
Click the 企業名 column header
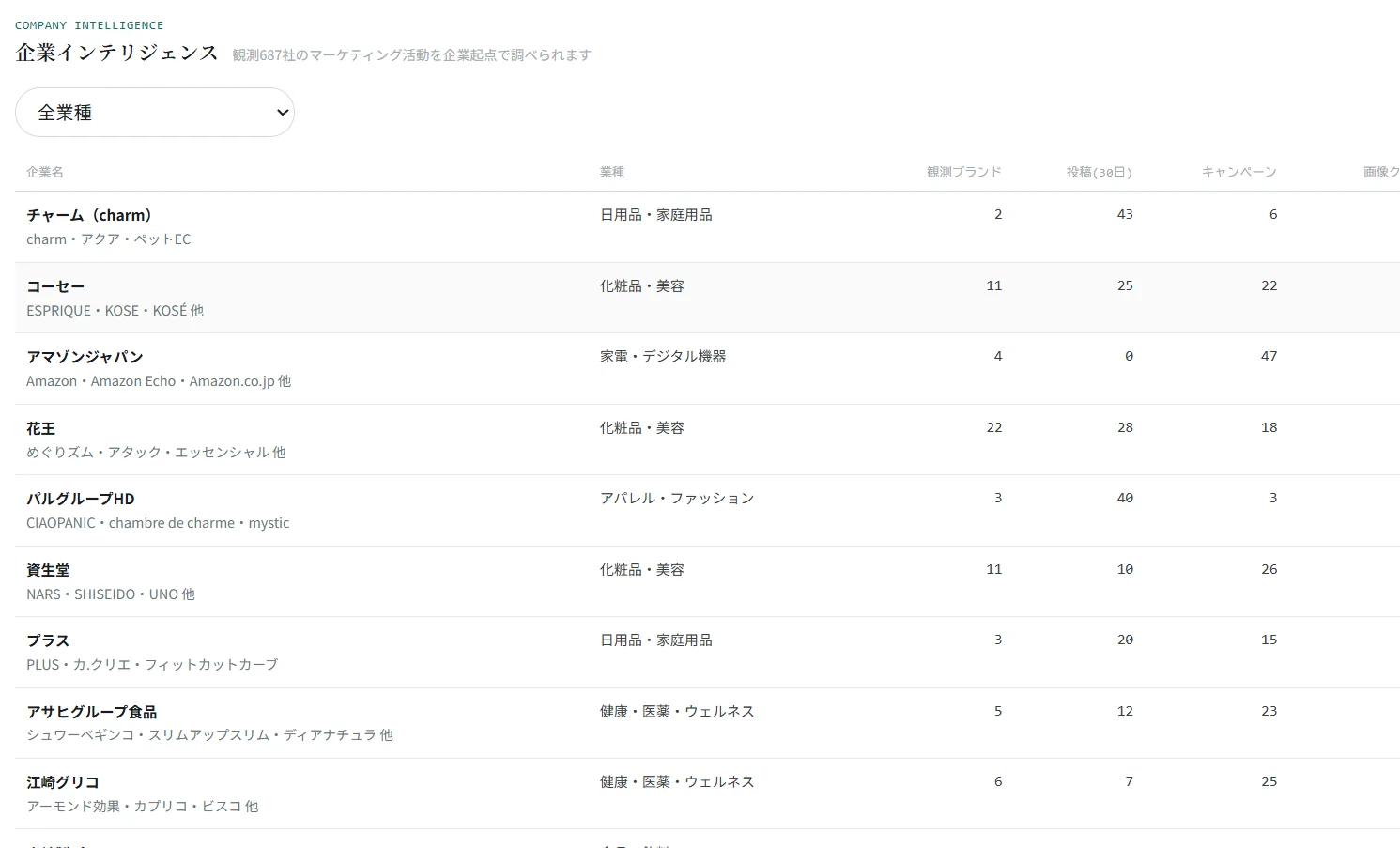[x=45, y=172]
